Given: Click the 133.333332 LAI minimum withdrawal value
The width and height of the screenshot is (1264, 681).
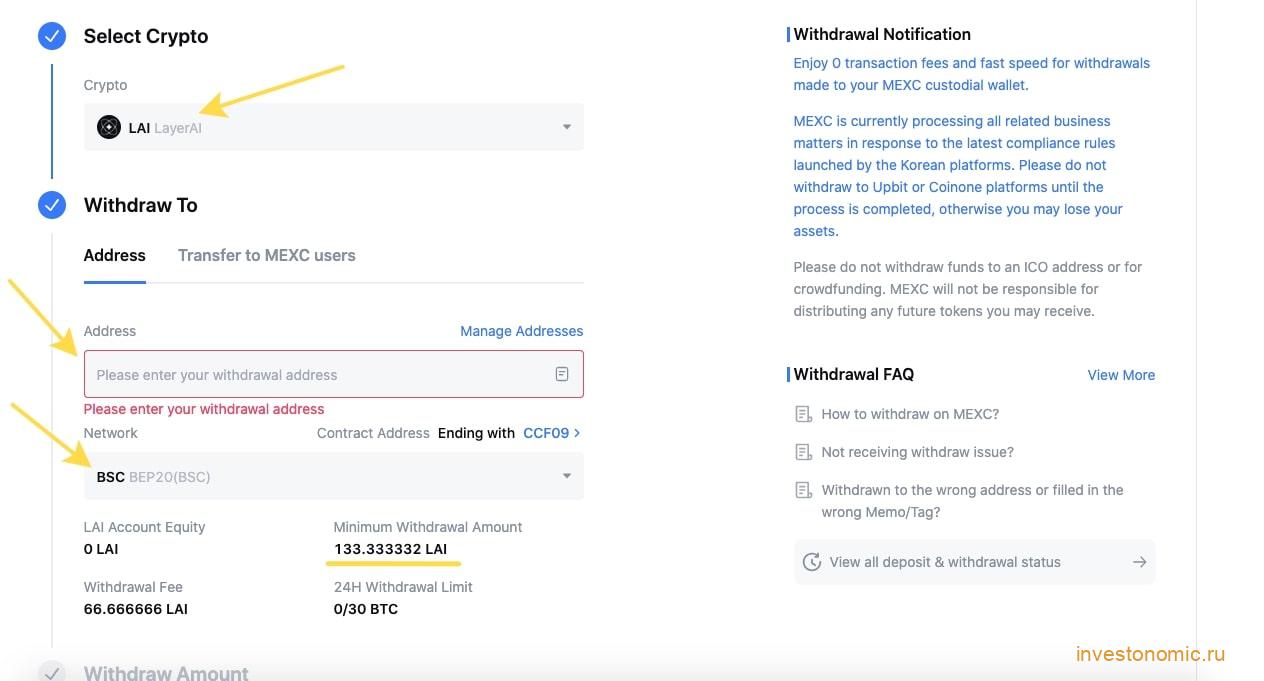Looking at the screenshot, I should pyautogui.click(x=391, y=549).
